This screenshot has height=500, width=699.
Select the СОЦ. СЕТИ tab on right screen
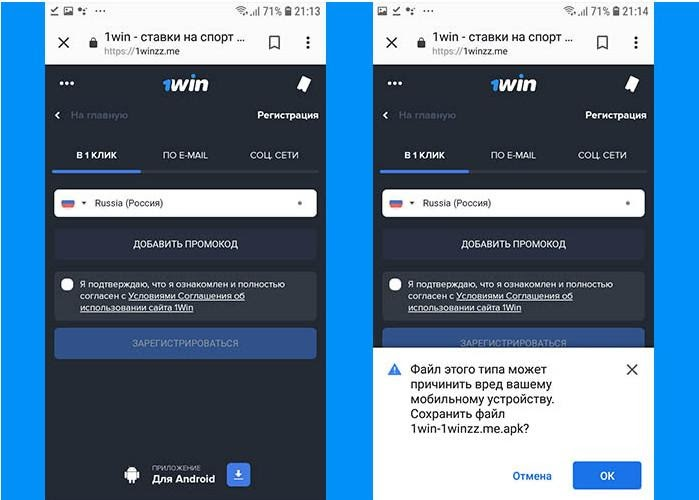click(x=602, y=155)
